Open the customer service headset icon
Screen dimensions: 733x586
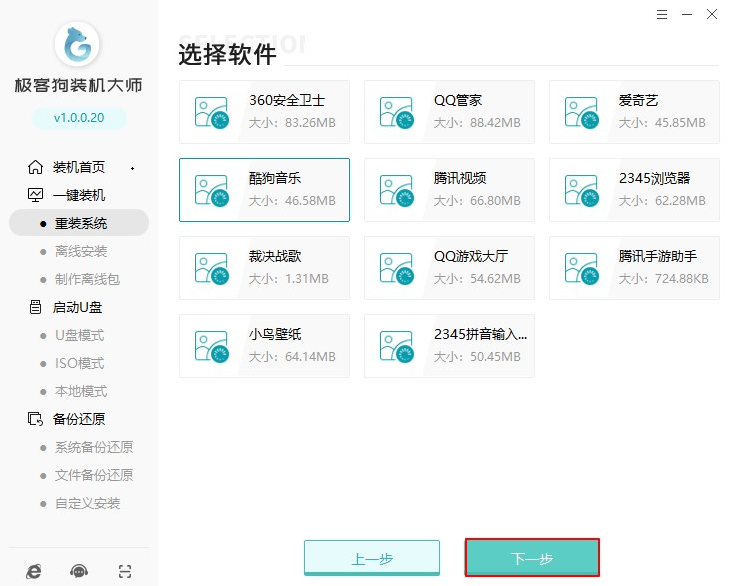pyautogui.click(x=79, y=571)
